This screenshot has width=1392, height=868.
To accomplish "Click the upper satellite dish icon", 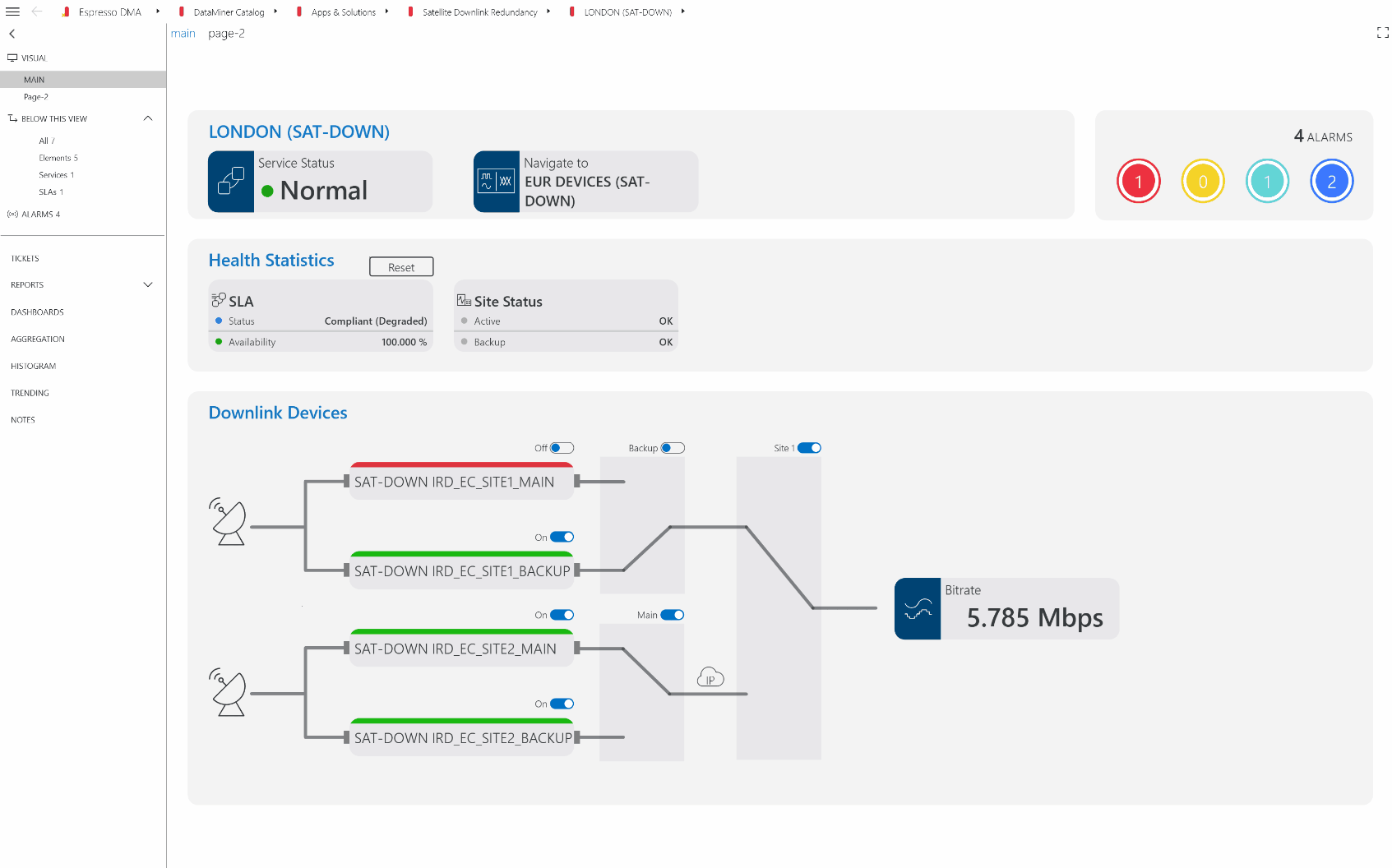I will [228, 521].
